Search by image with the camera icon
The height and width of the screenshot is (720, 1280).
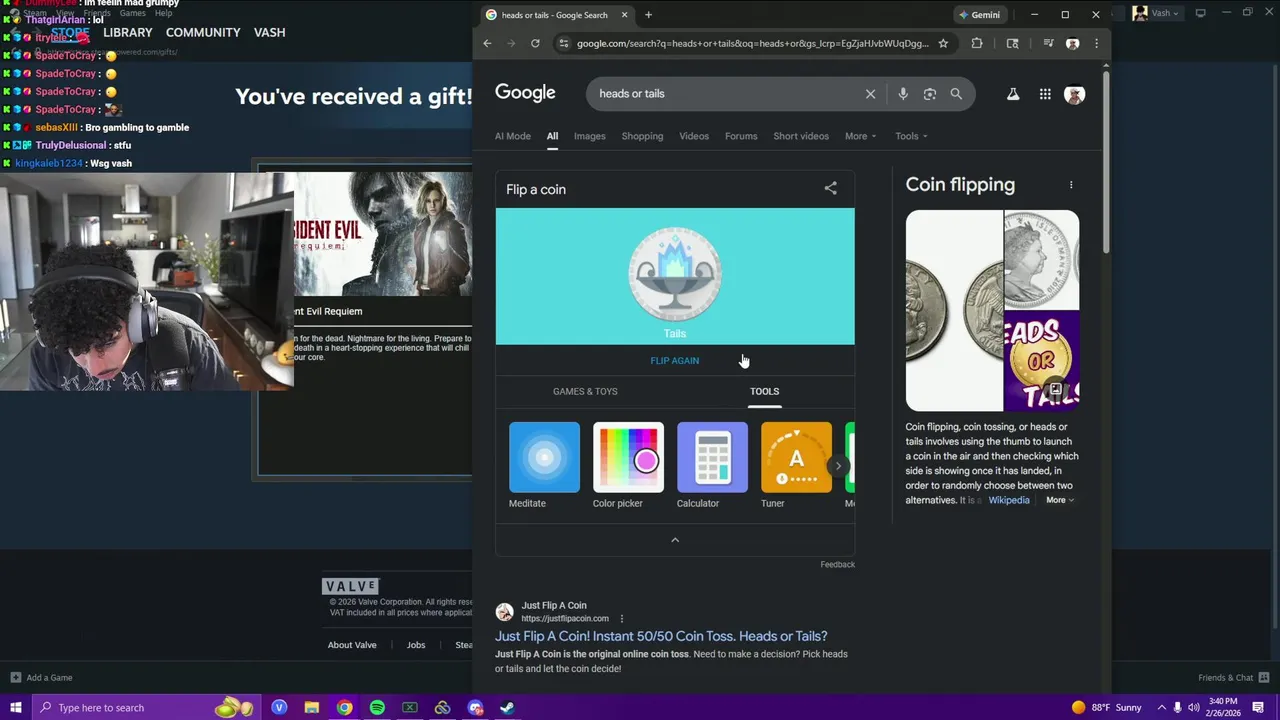click(929, 94)
